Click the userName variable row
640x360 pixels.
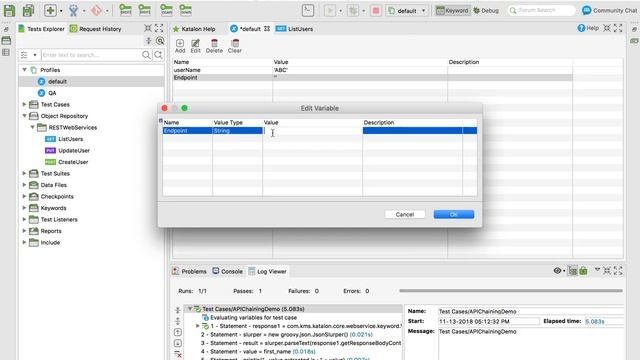[372, 70]
